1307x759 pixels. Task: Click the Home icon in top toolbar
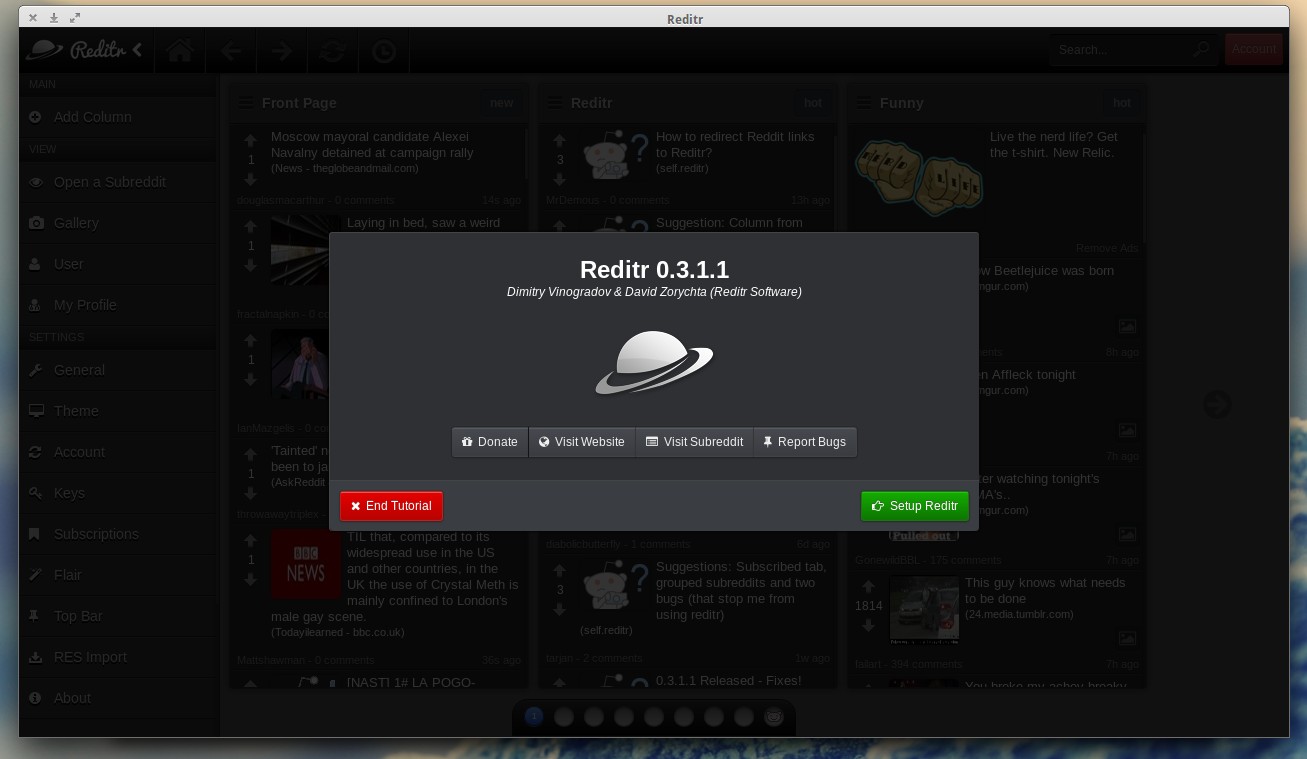[180, 50]
